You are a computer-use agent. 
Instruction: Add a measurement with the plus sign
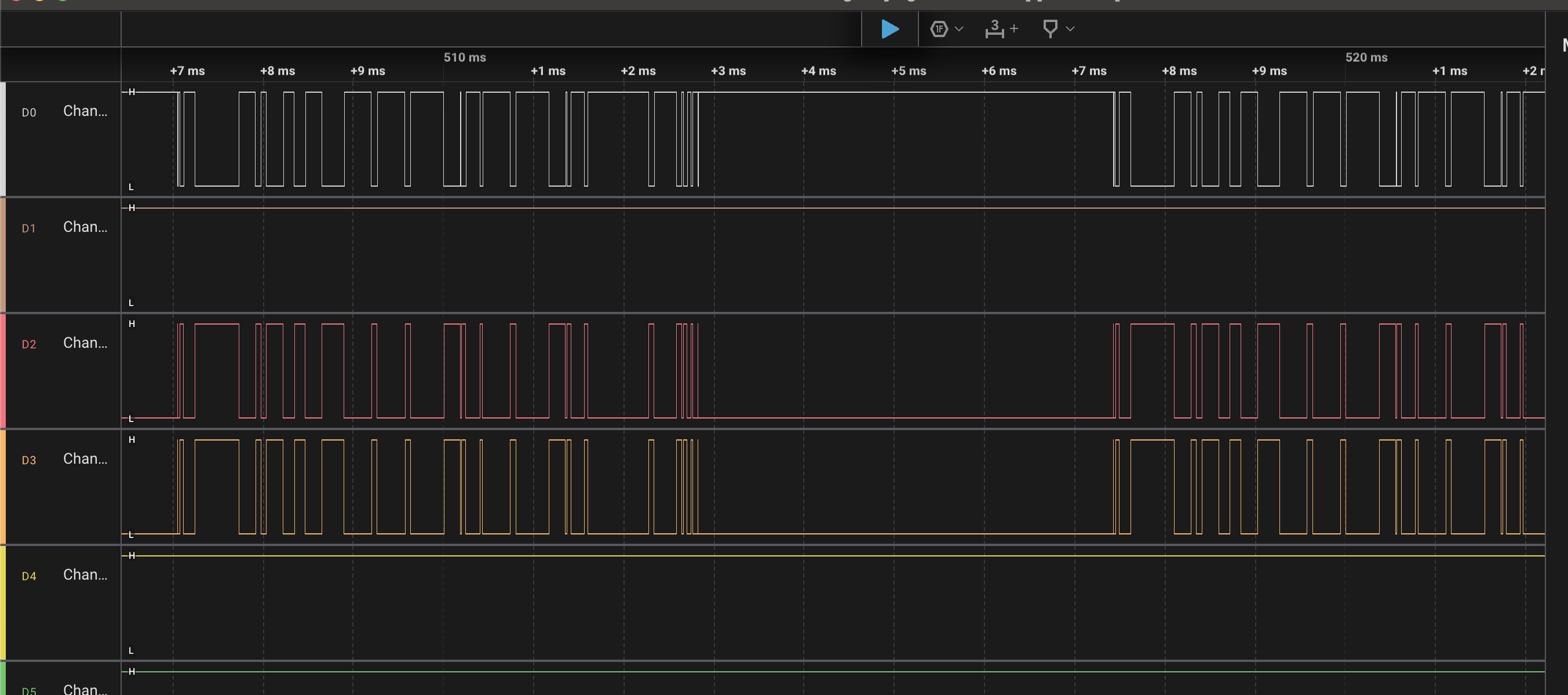1014,28
